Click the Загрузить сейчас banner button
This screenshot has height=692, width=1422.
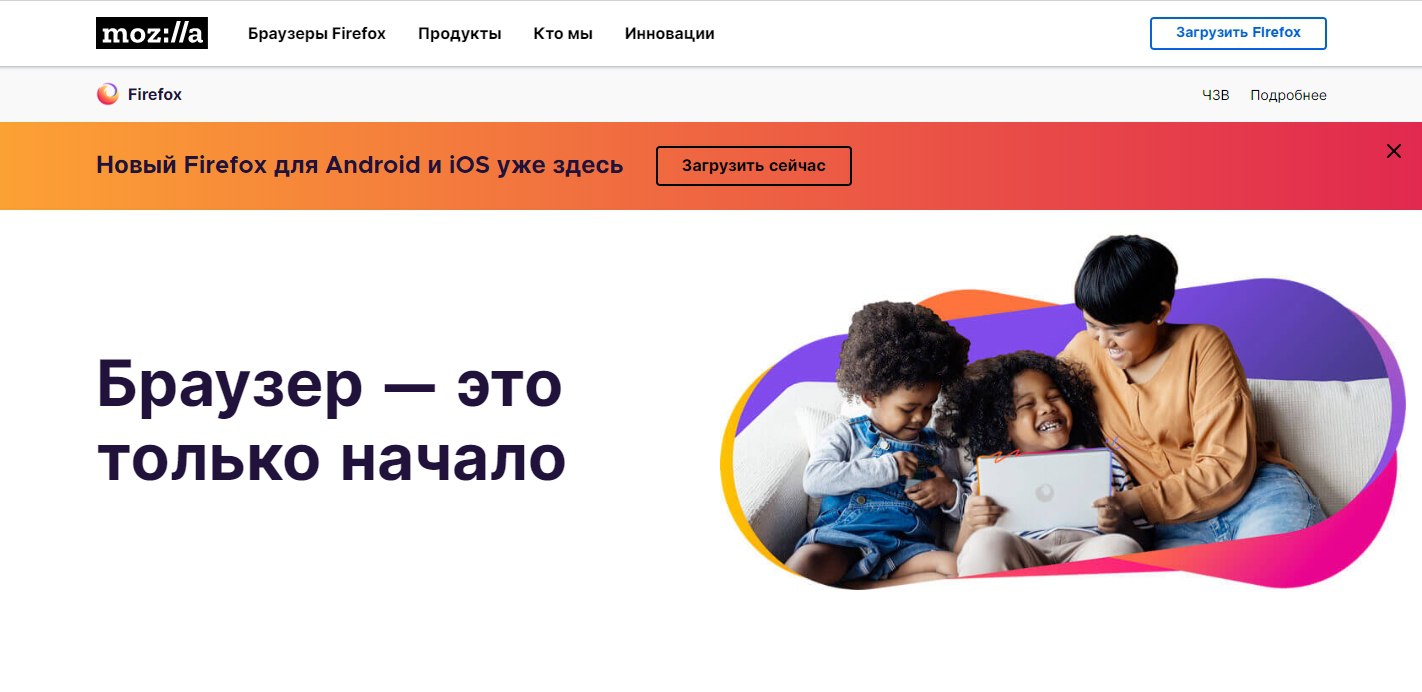pyautogui.click(x=754, y=166)
